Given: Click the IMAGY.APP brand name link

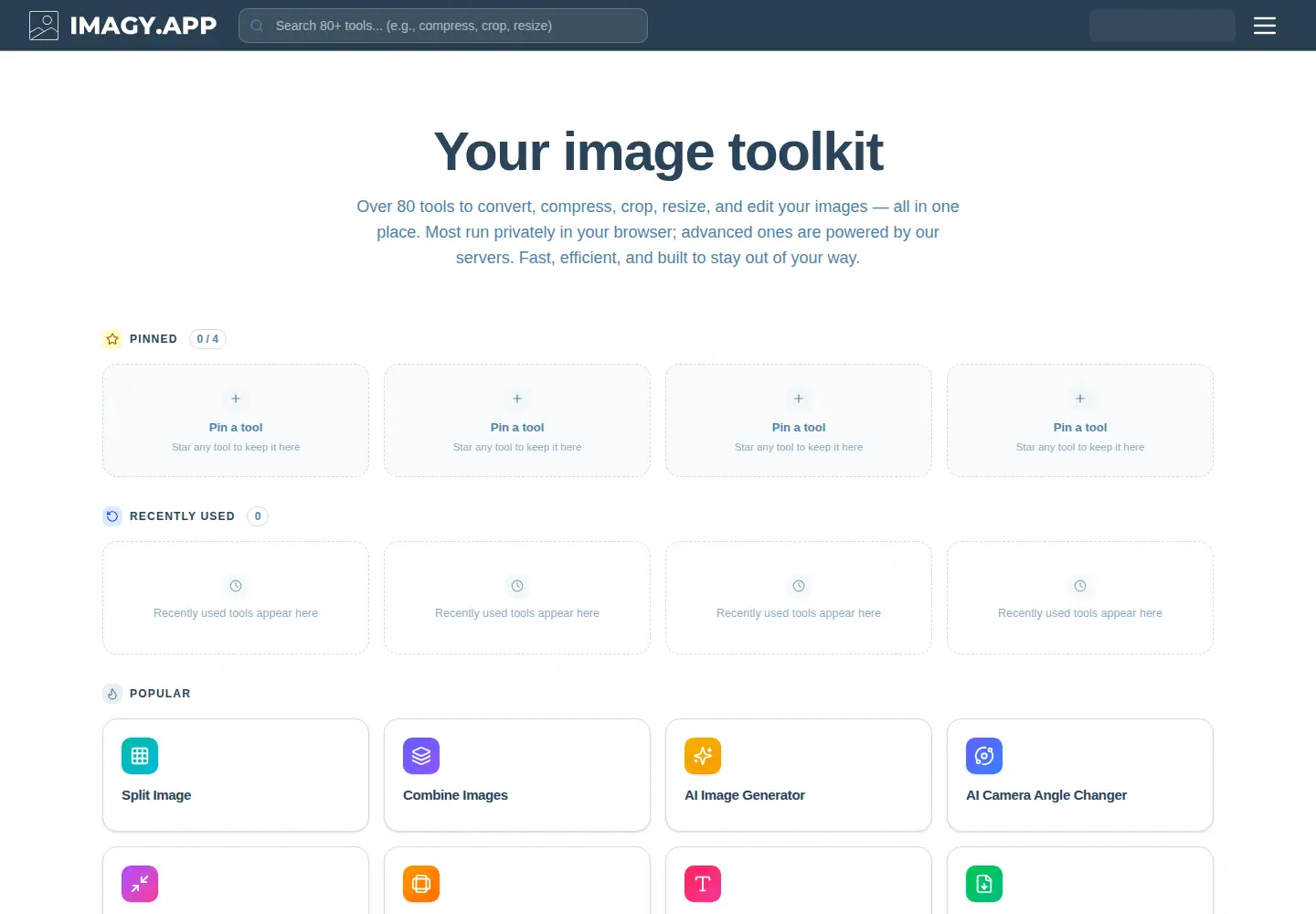Looking at the screenshot, I should (143, 26).
